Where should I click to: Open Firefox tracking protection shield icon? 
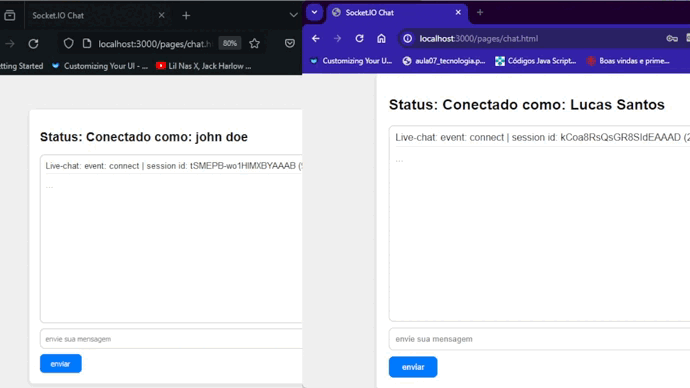point(69,44)
